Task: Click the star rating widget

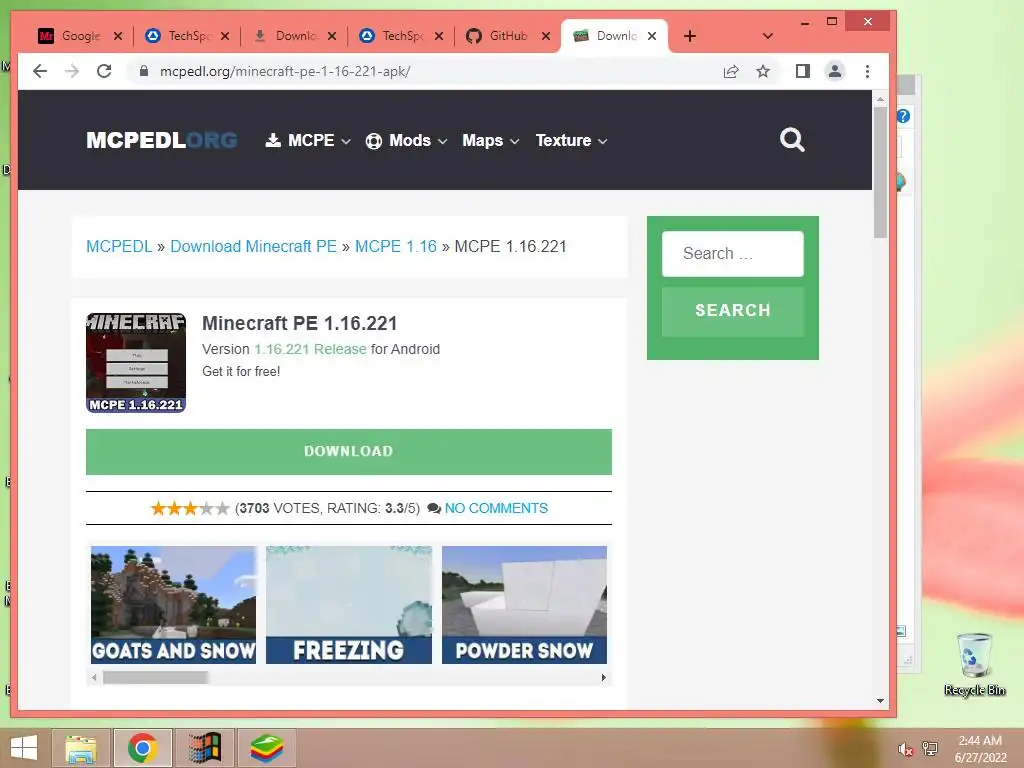Action: pyautogui.click(x=189, y=508)
